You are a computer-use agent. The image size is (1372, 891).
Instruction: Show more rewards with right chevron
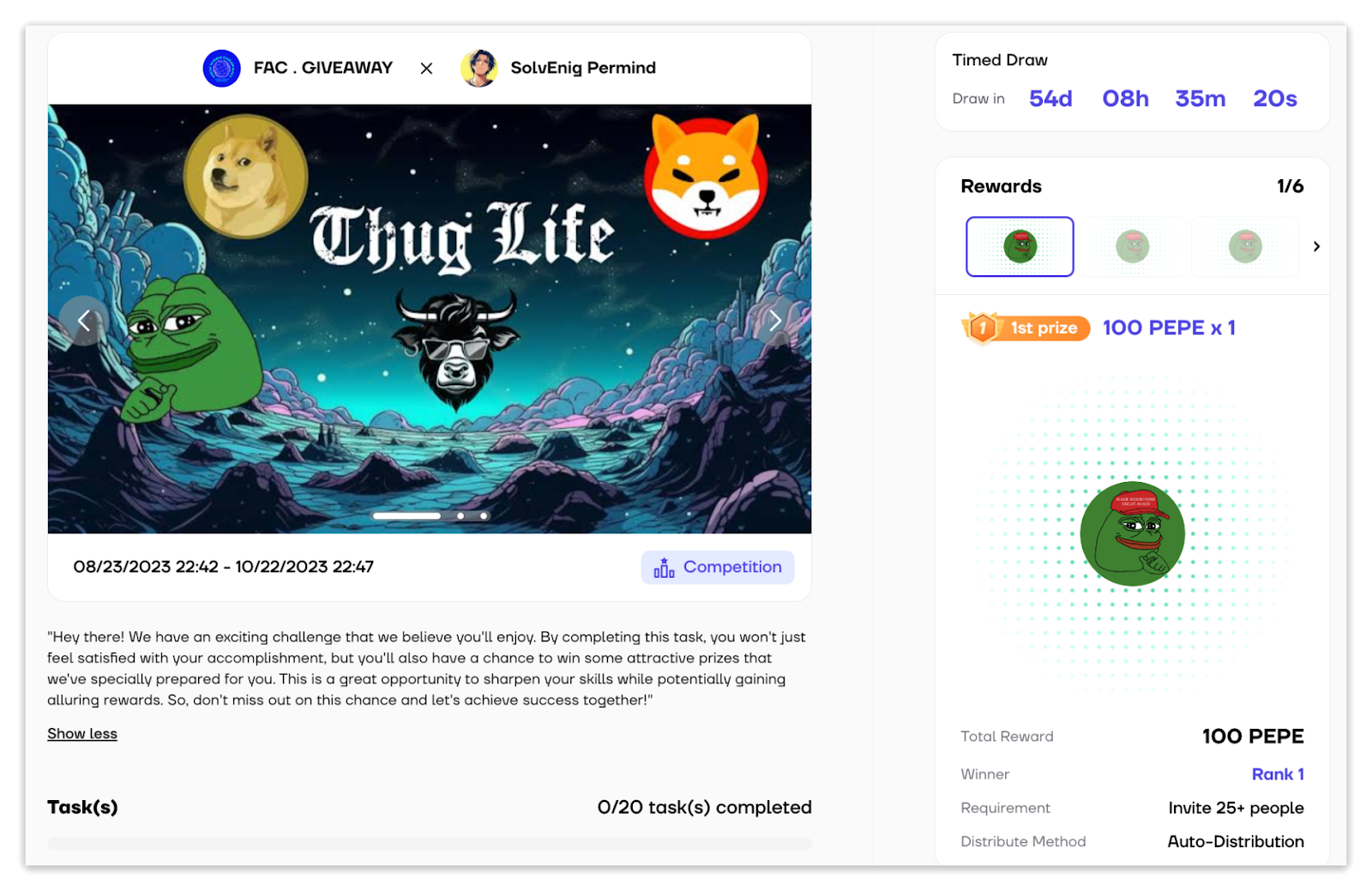tap(1316, 247)
